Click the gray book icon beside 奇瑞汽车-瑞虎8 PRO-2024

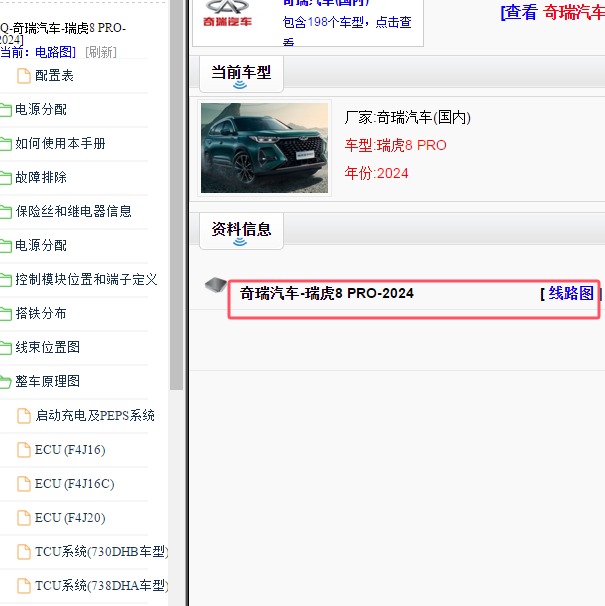pos(216,285)
